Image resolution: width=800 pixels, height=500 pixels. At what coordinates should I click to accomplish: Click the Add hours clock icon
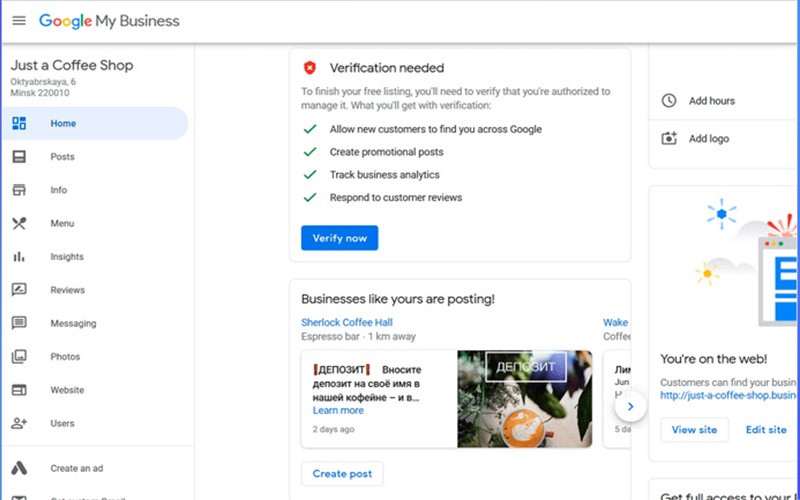(669, 101)
